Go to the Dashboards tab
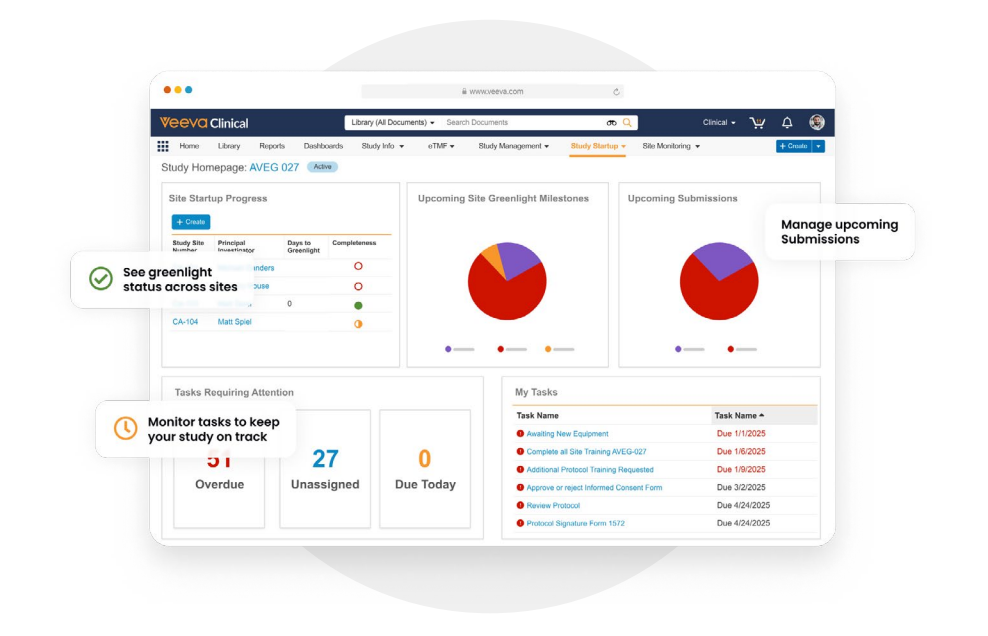988x636 pixels. pyautogui.click(x=323, y=146)
